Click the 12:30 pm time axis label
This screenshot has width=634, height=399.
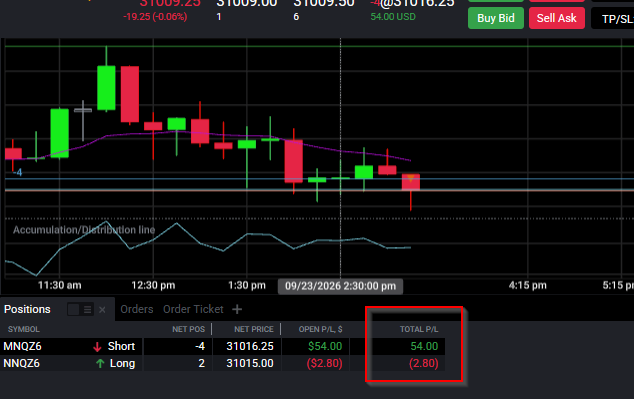click(153, 285)
